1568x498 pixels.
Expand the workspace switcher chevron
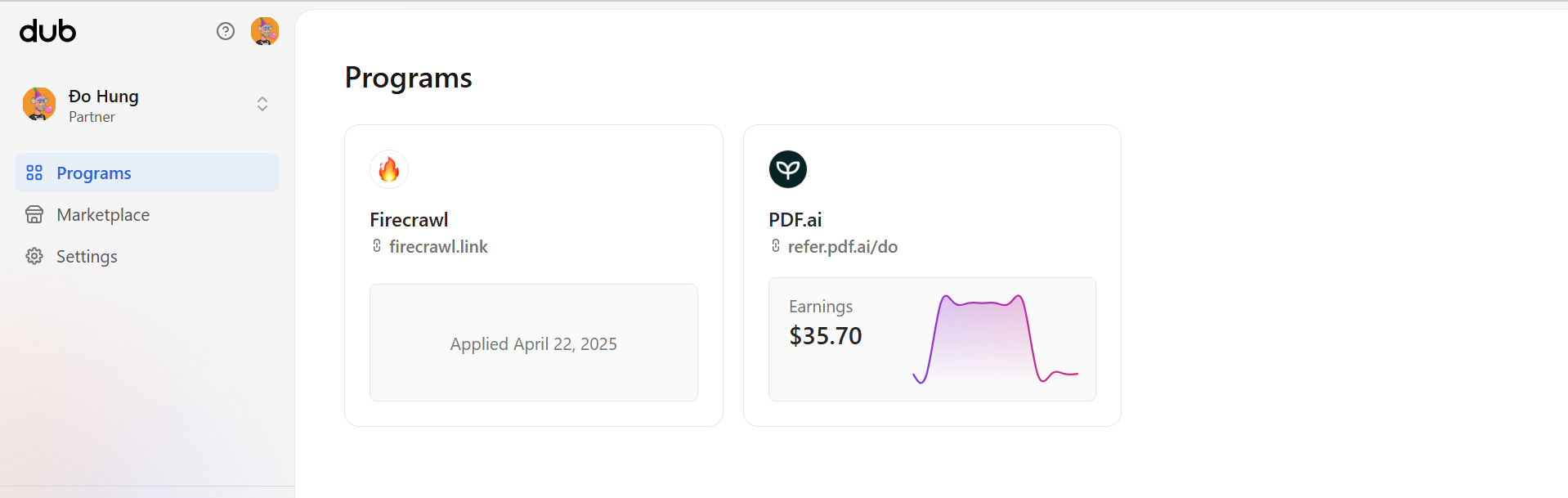(262, 104)
